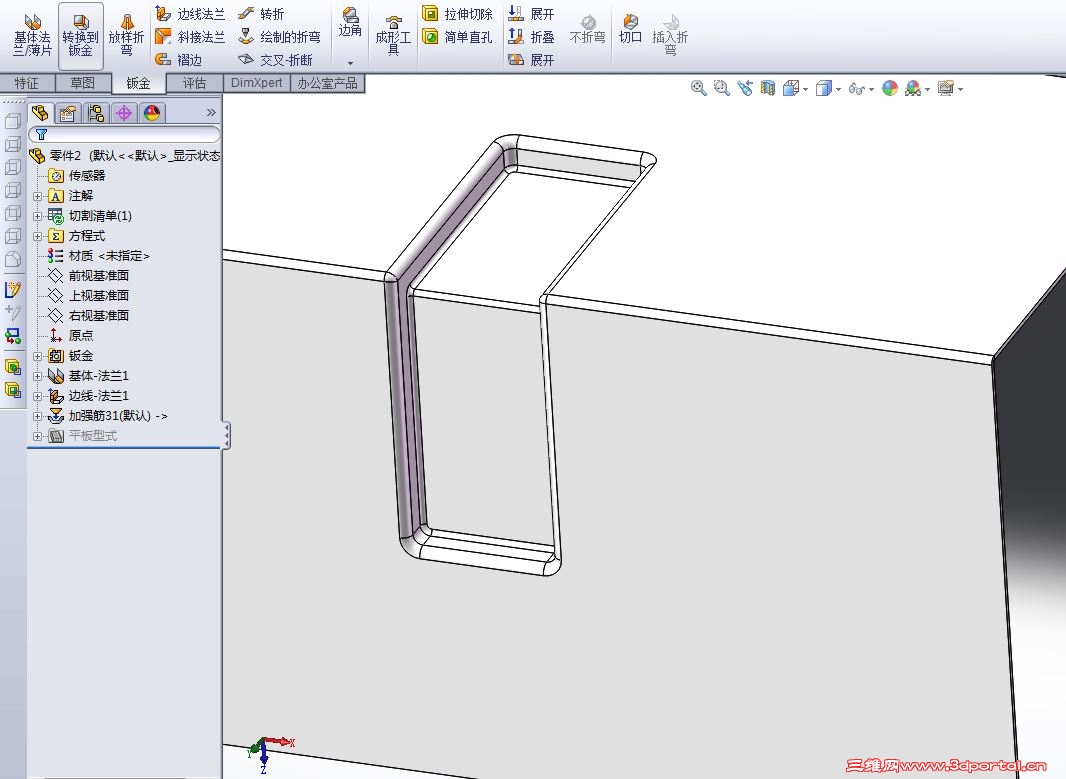Expand the 方程式 tree node
This screenshot has width=1066, height=779.
37,236
